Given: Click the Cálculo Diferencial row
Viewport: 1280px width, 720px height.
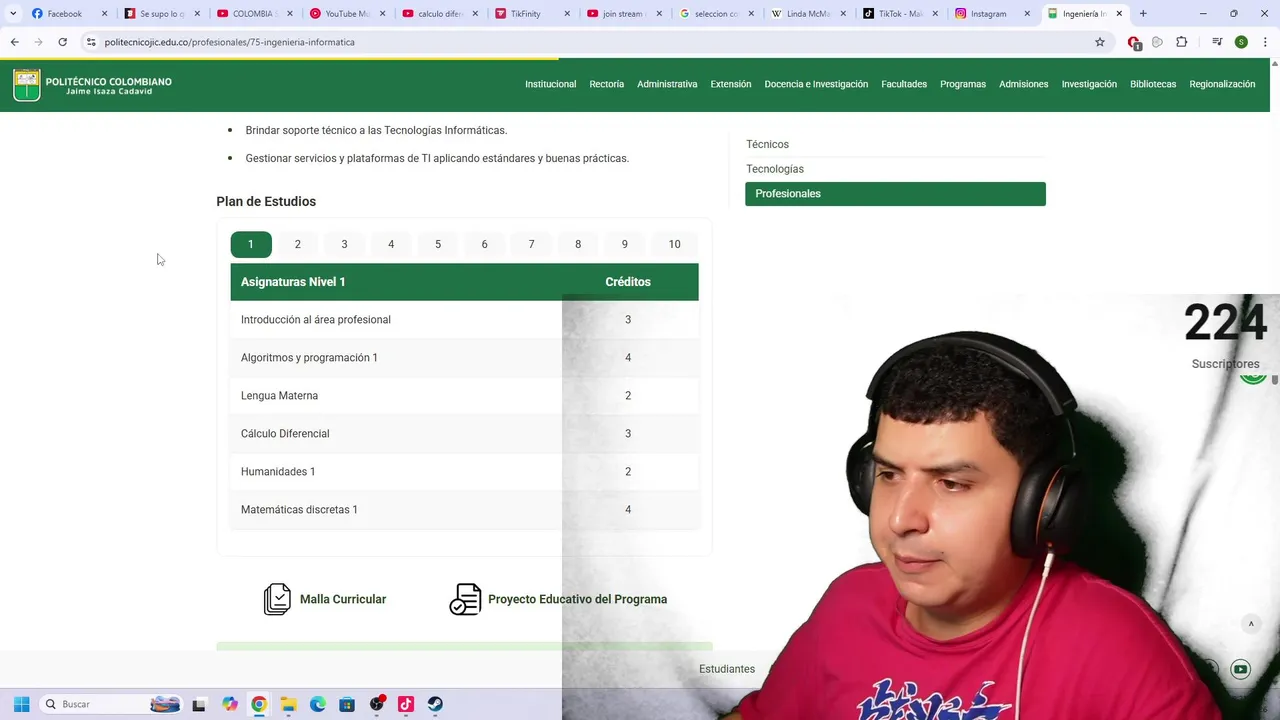Looking at the screenshot, I should click(x=464, y=434).
